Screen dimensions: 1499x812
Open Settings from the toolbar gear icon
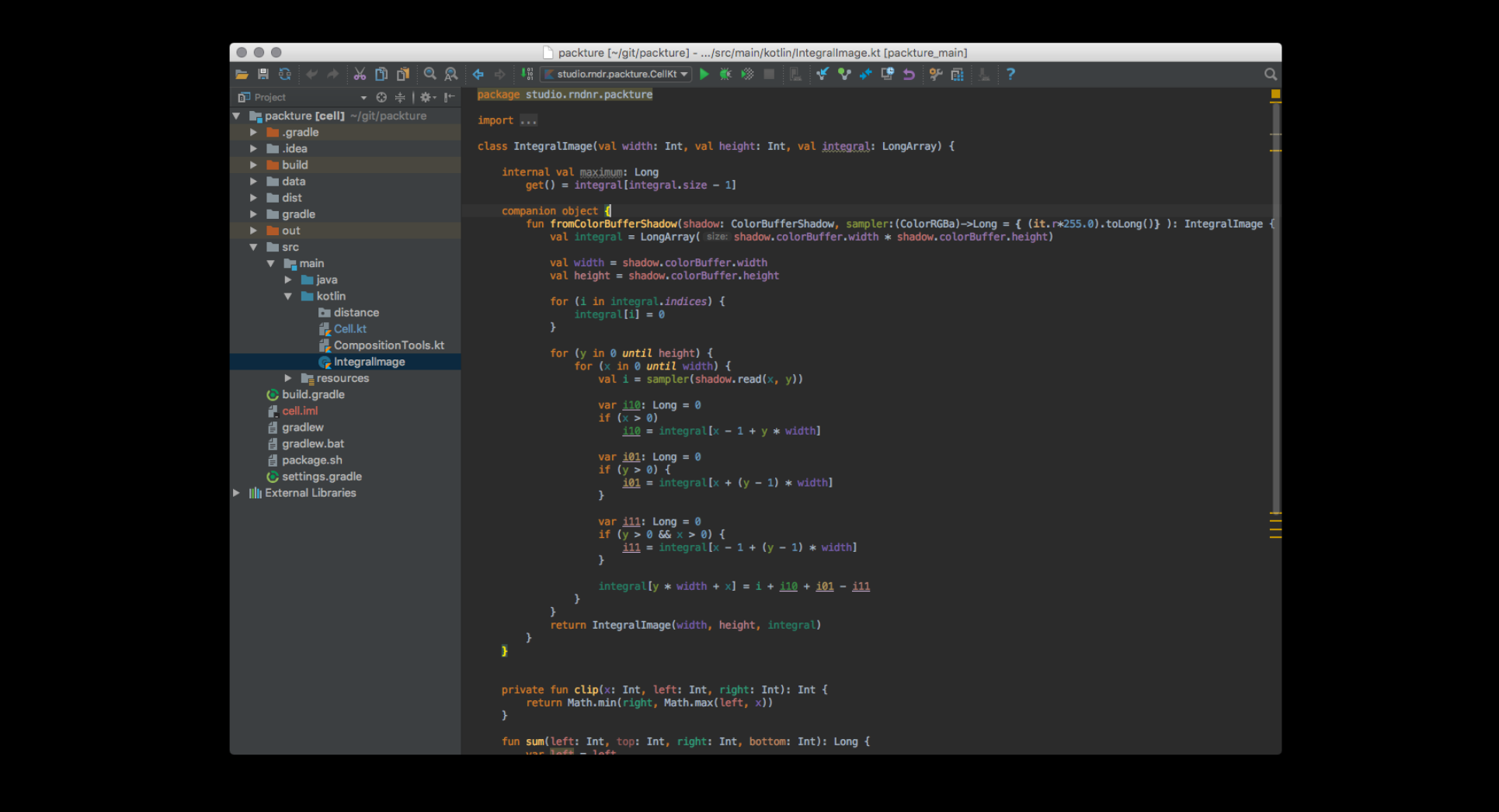click(935, 74)
